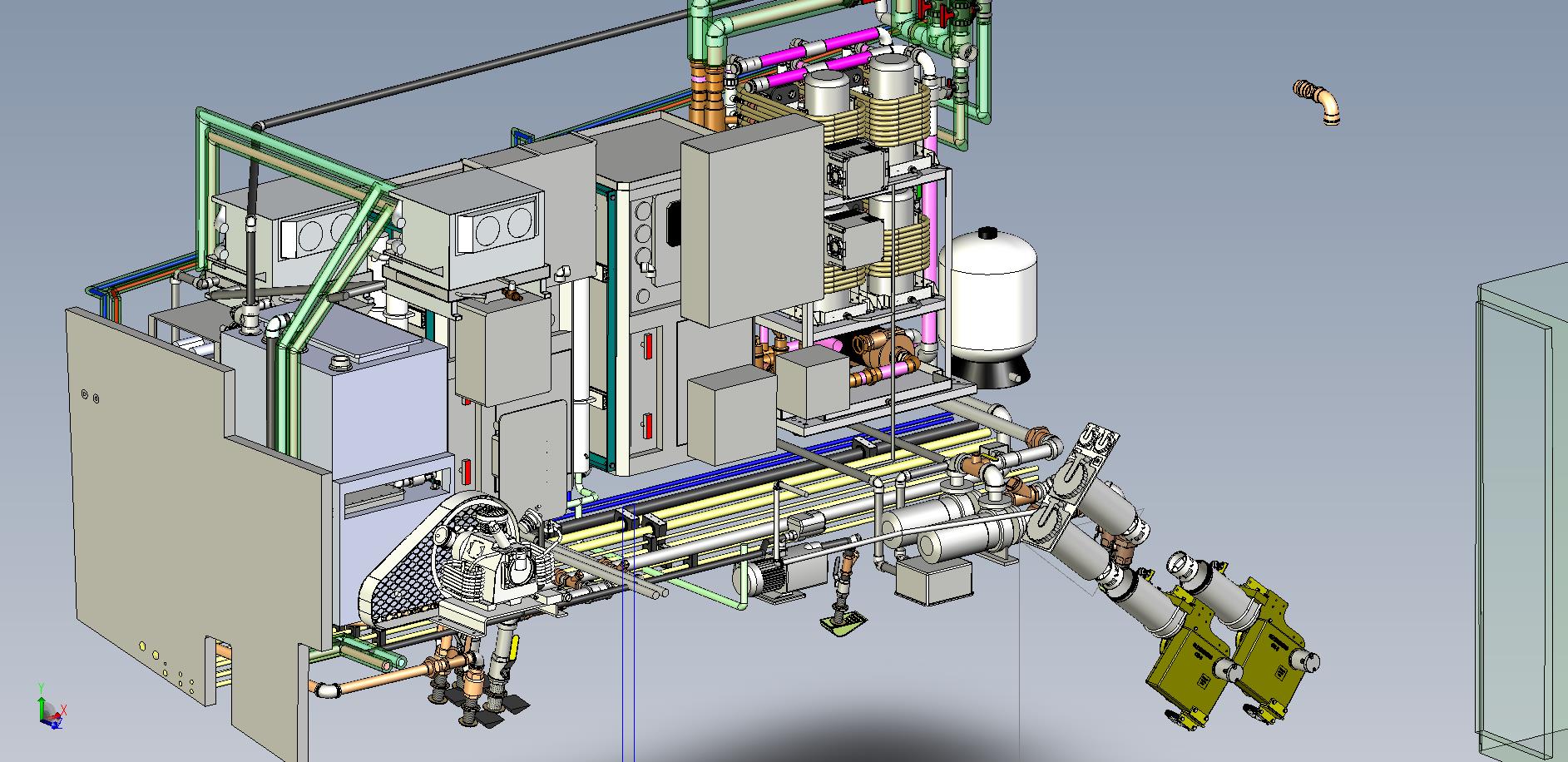
Task: Select the floating copper elbow fitting
Action: (x=1321, y=102)
